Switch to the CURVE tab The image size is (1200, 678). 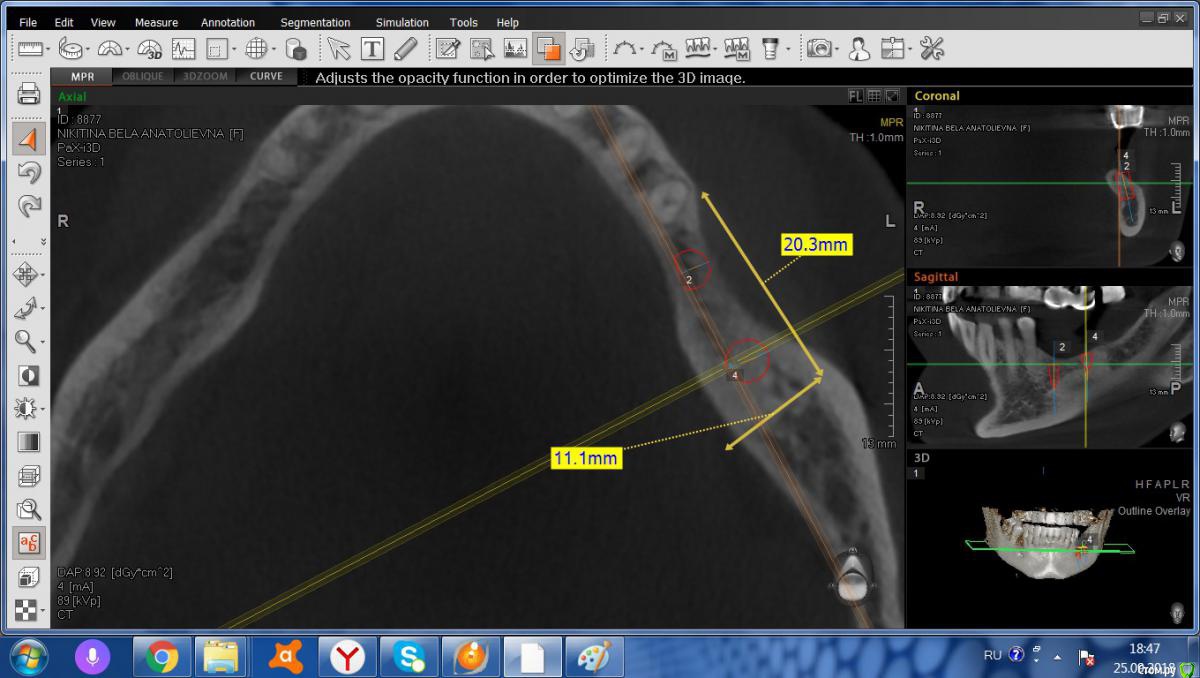(266, 76)
